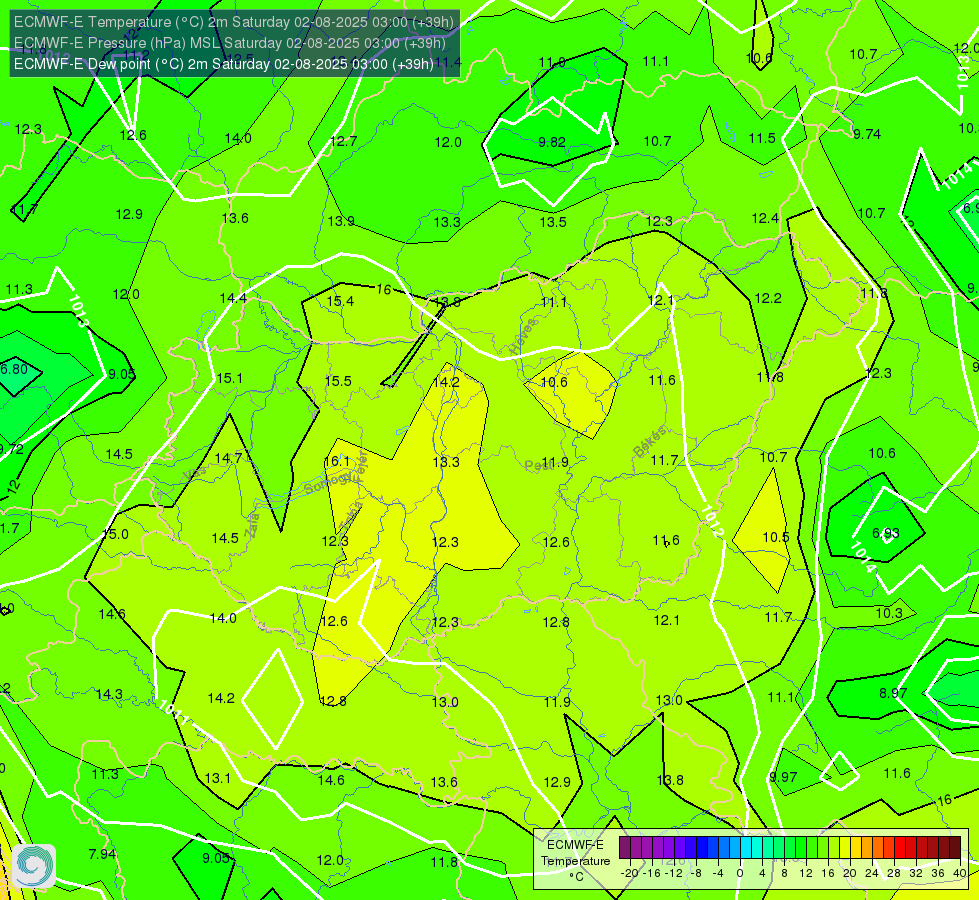Click the 6.80 temperature value
This screenshot has height=900, width=979.
click(14, 369)
